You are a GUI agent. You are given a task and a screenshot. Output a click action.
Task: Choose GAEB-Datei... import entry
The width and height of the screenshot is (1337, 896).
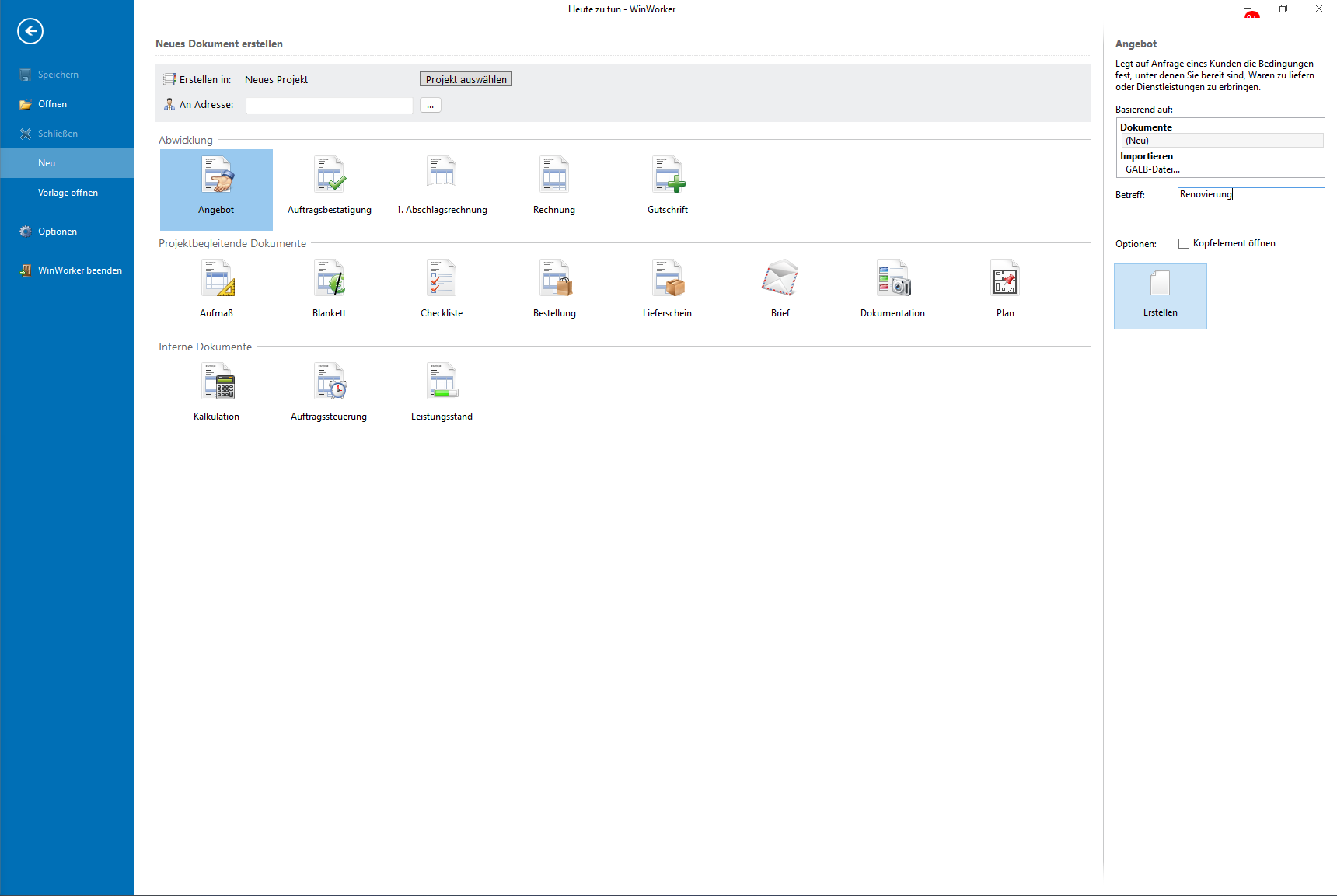click(x=1153, y=169)
